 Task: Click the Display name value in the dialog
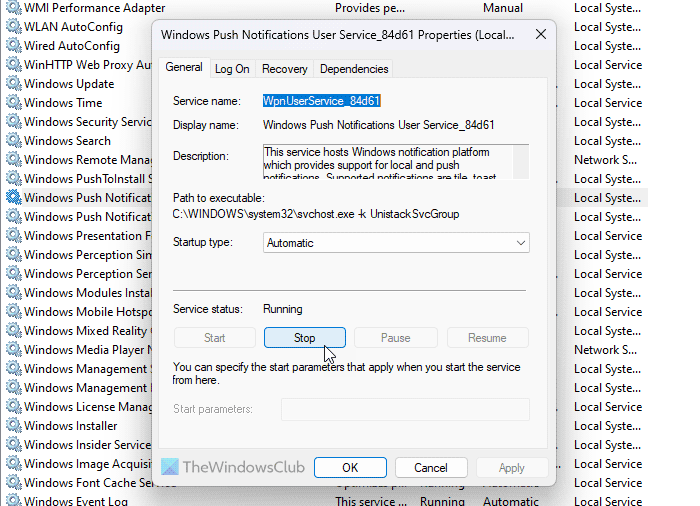(x=379, y=125)
